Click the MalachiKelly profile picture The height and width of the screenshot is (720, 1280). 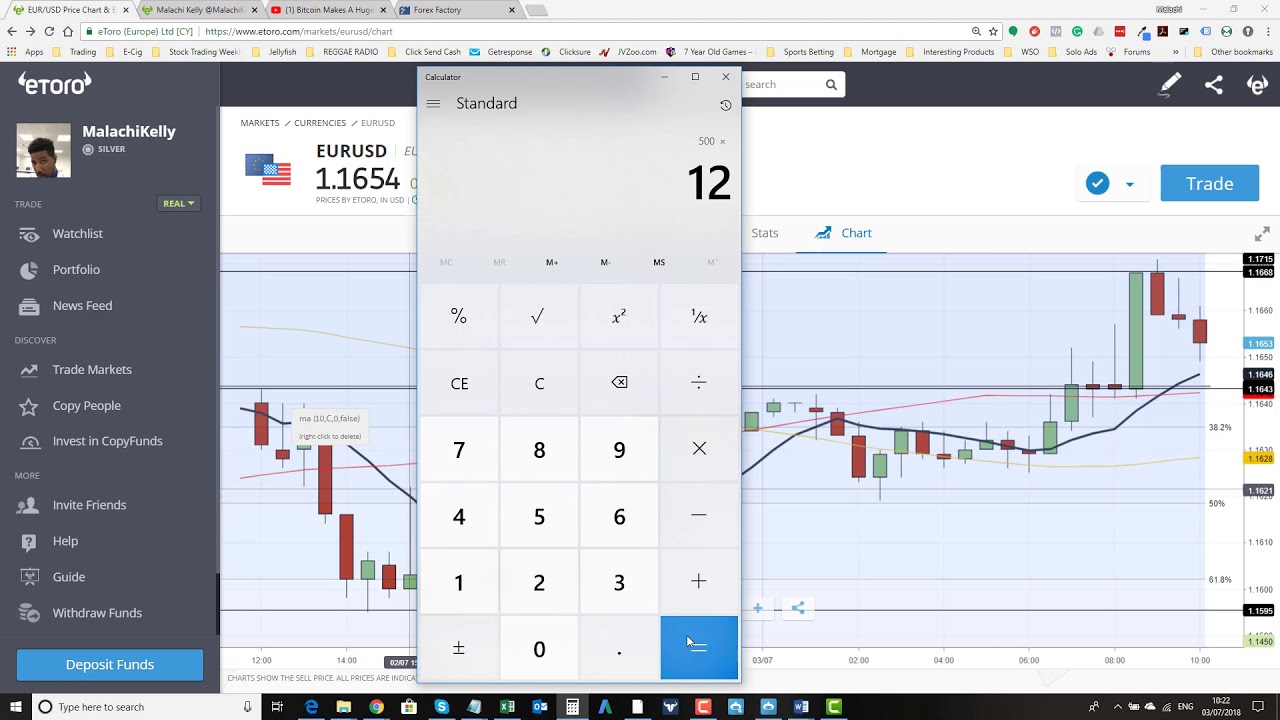(43, 151)
